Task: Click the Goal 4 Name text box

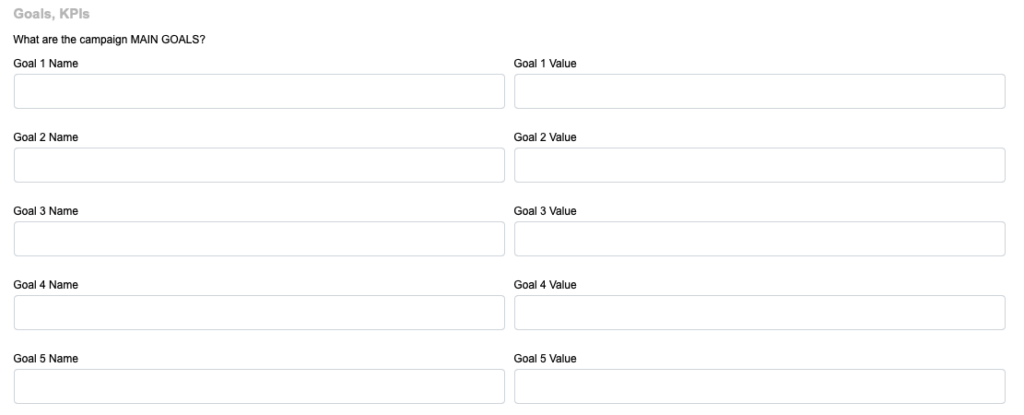Action: (x=259, y=313)
